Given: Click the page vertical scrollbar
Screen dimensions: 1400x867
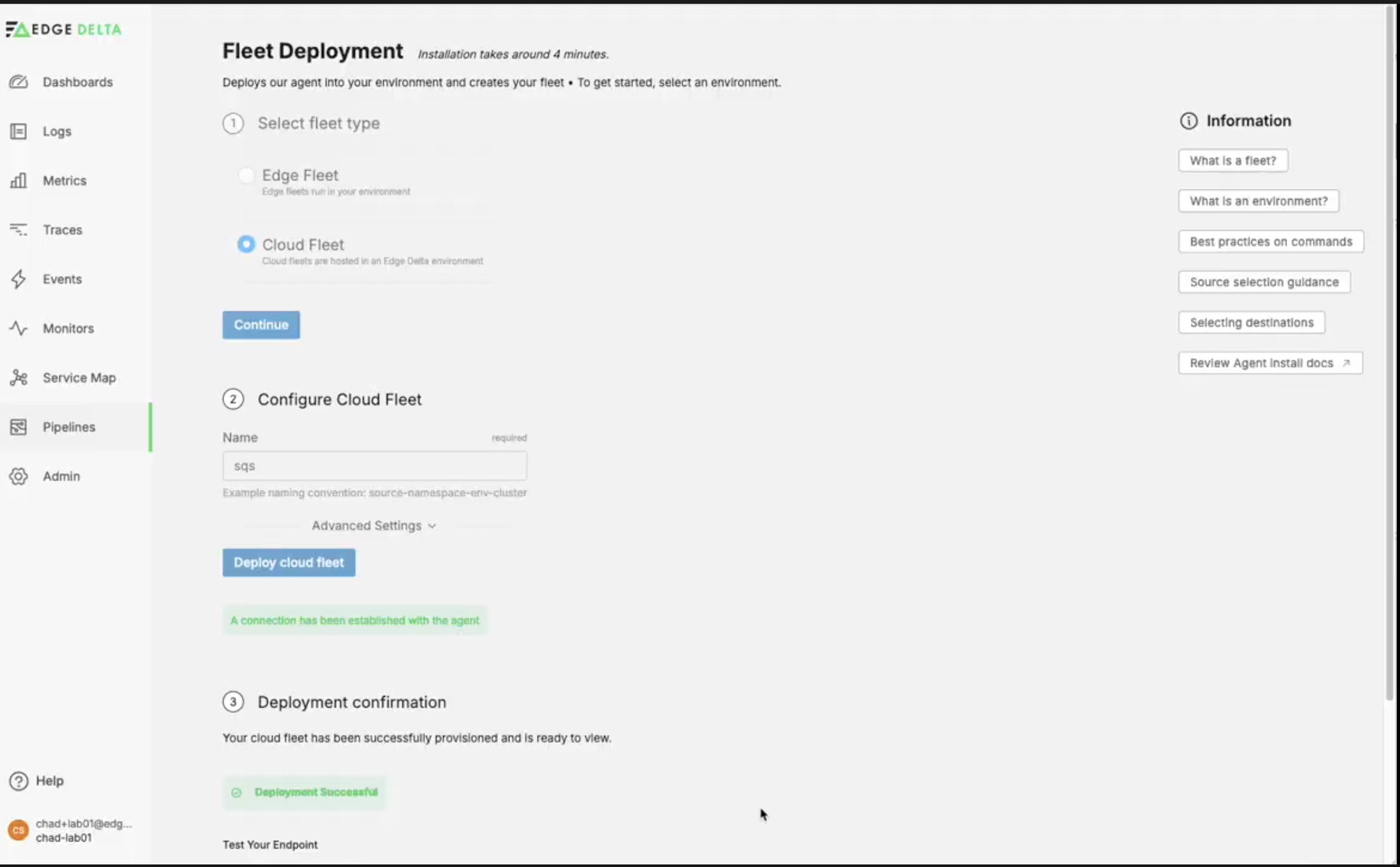Looking at the screenshot, I should pyautogui.click(x=1390, y=351).
